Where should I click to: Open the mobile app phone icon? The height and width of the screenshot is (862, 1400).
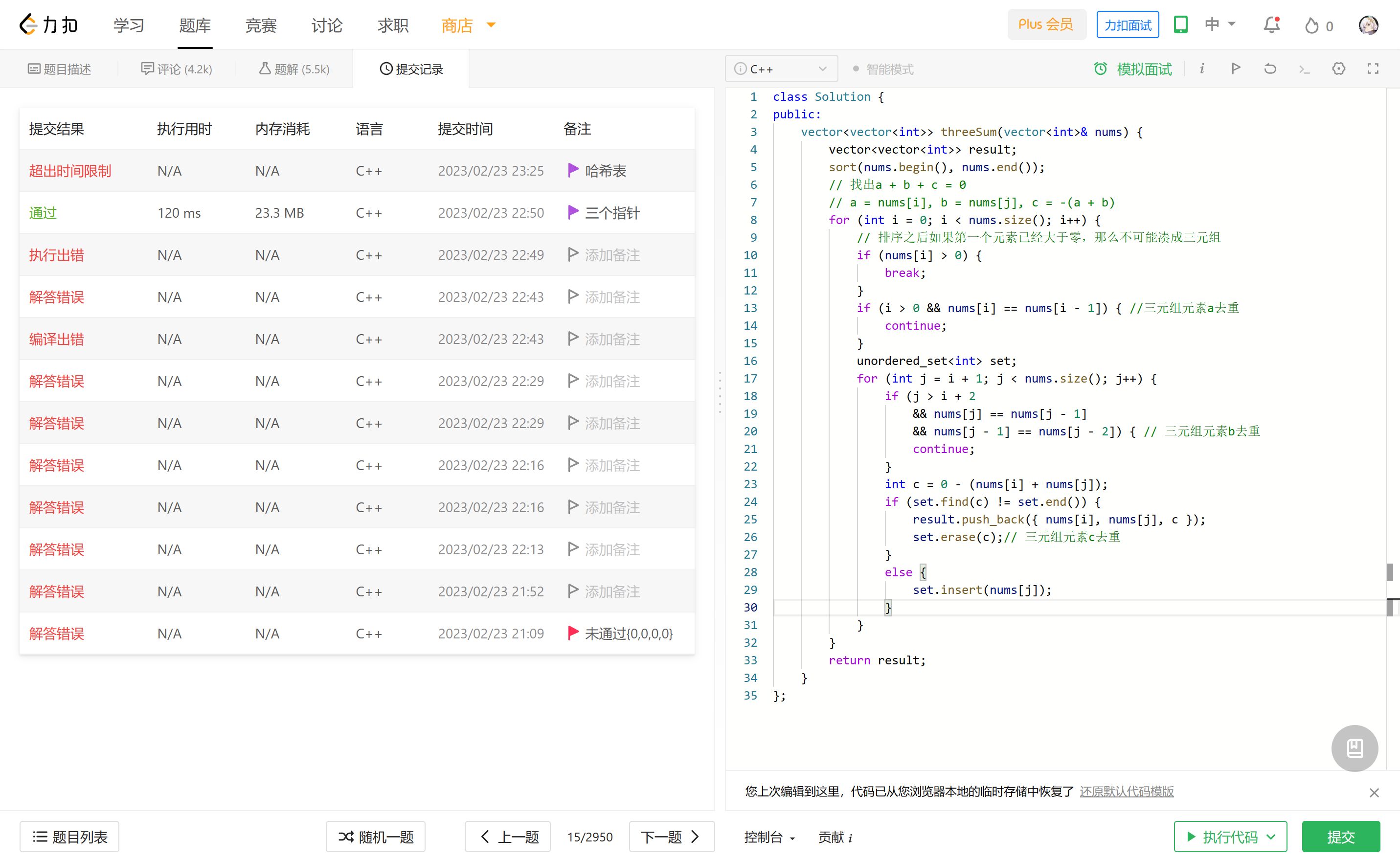click(1180, 24)
